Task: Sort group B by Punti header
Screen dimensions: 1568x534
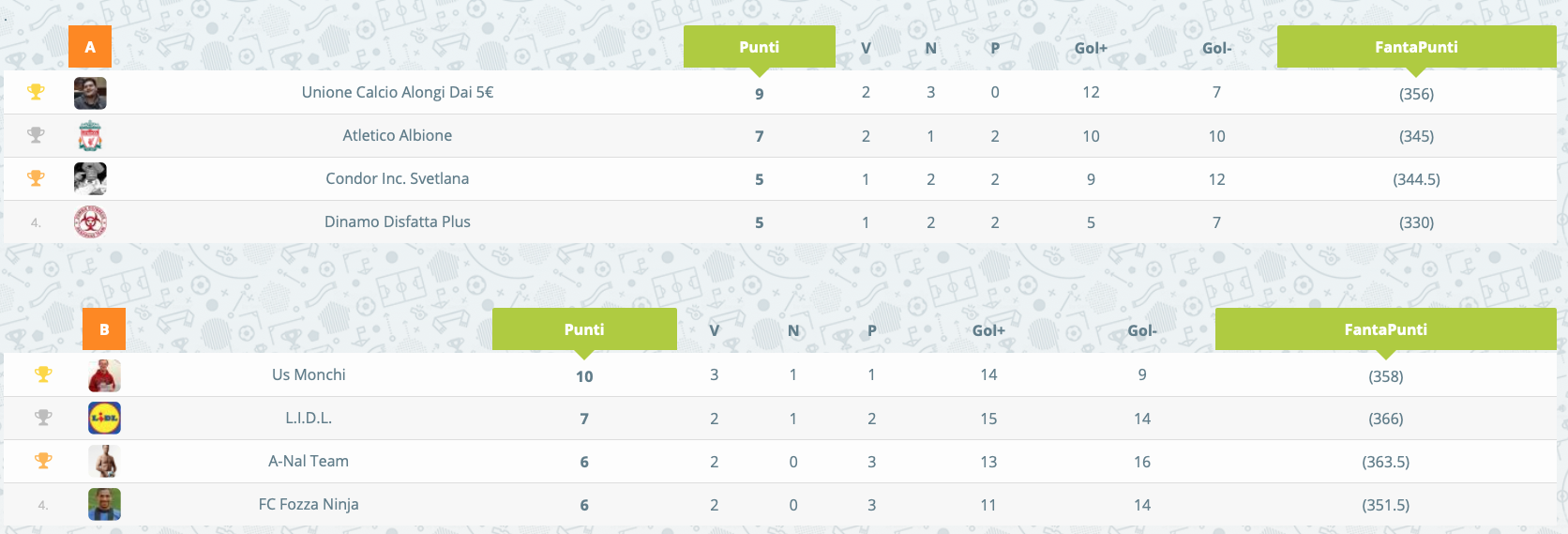Action: coord(584,329)
